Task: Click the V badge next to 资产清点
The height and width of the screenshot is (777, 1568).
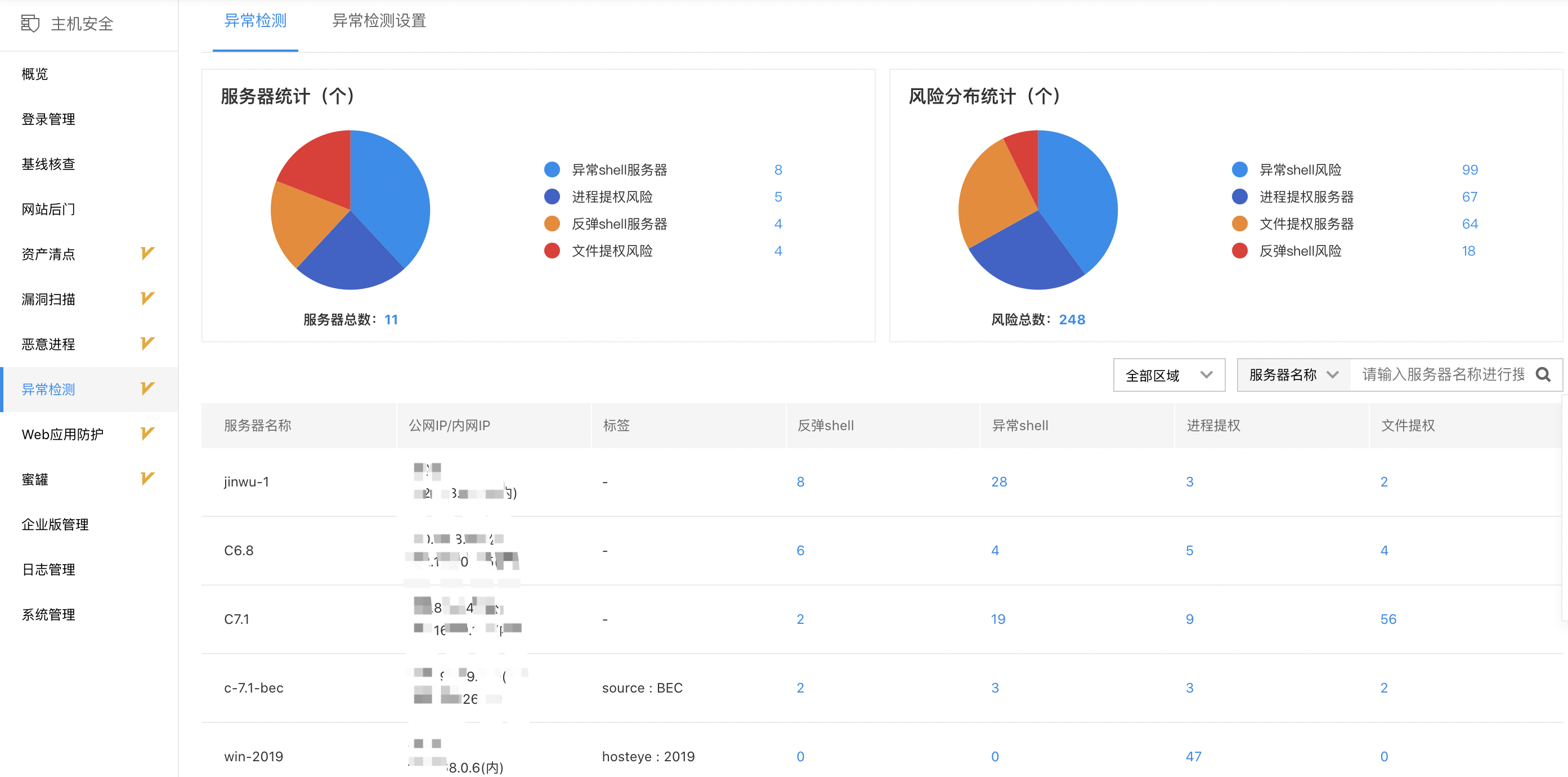Action: (x=147, y=253)
